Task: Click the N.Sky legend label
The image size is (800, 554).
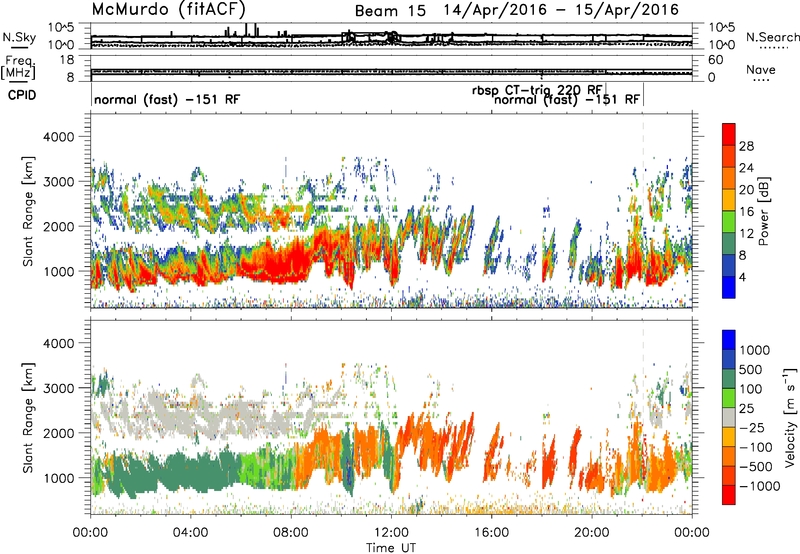Action: tap(19, 37)
